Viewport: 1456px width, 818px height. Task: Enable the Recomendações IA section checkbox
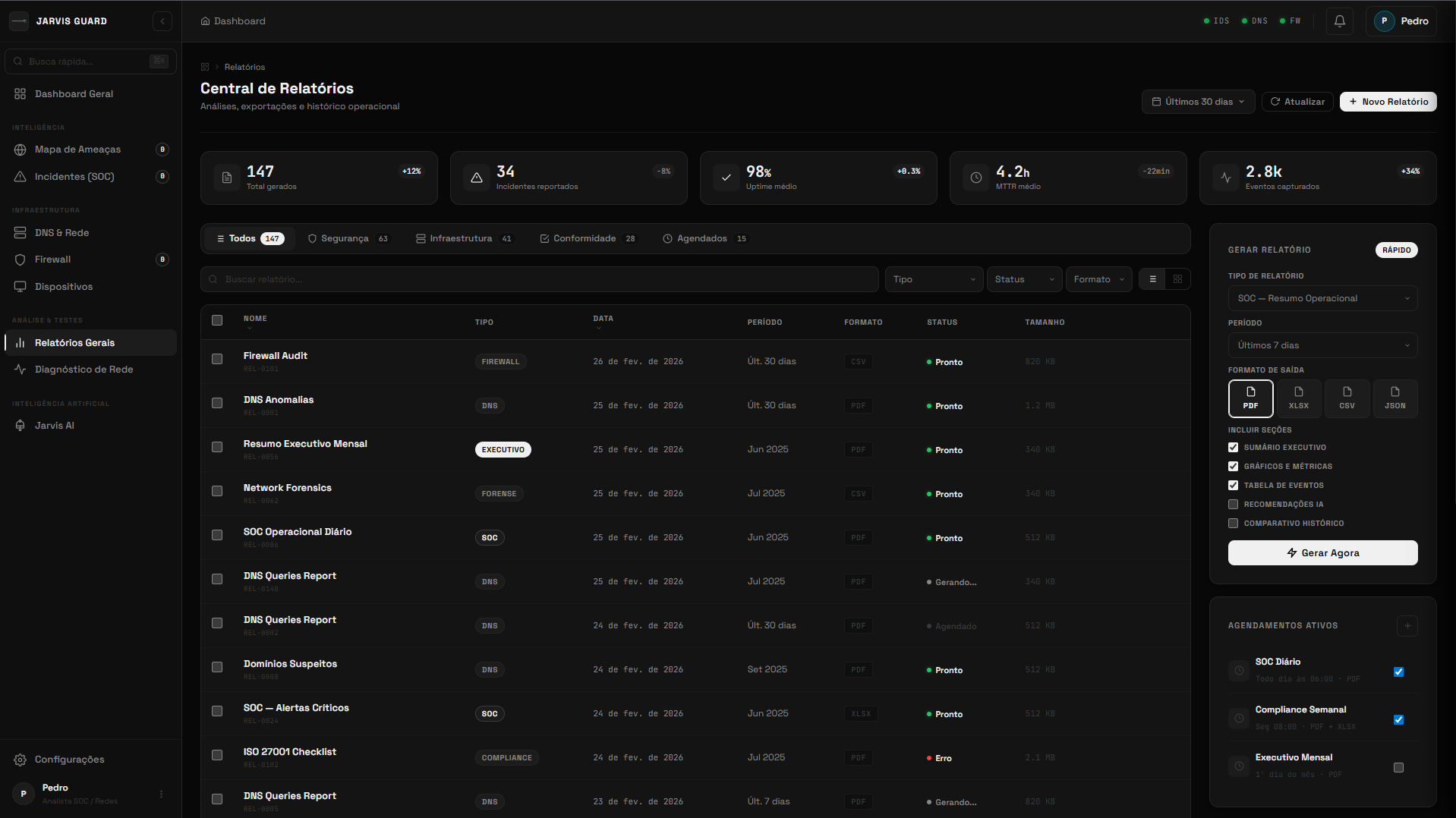(1233, 505)
